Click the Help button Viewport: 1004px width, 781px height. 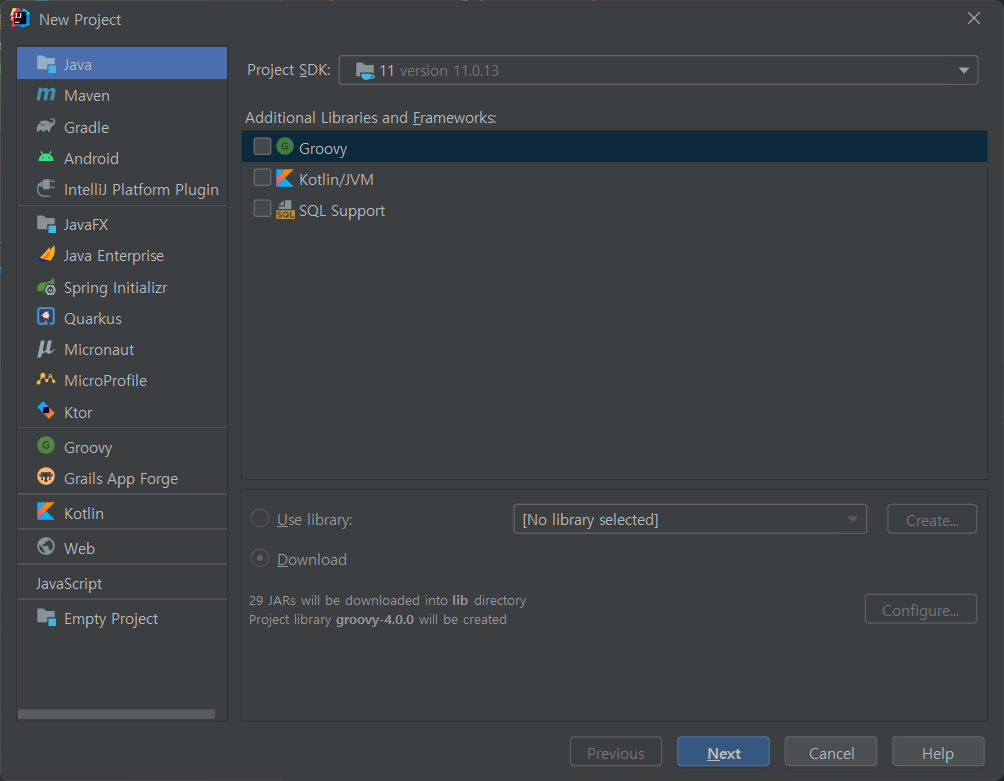[938, 752]
